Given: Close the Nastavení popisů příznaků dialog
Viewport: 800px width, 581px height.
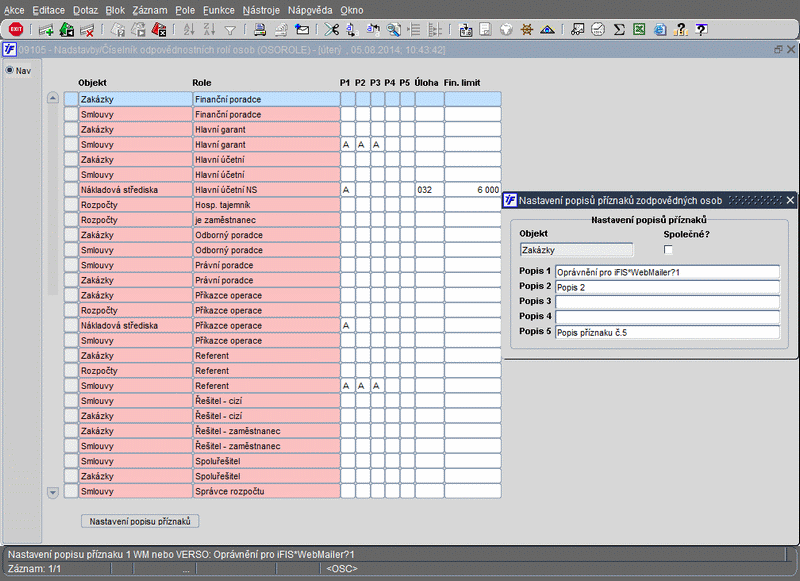Looking at the screenshot, I should pos(790,200).
